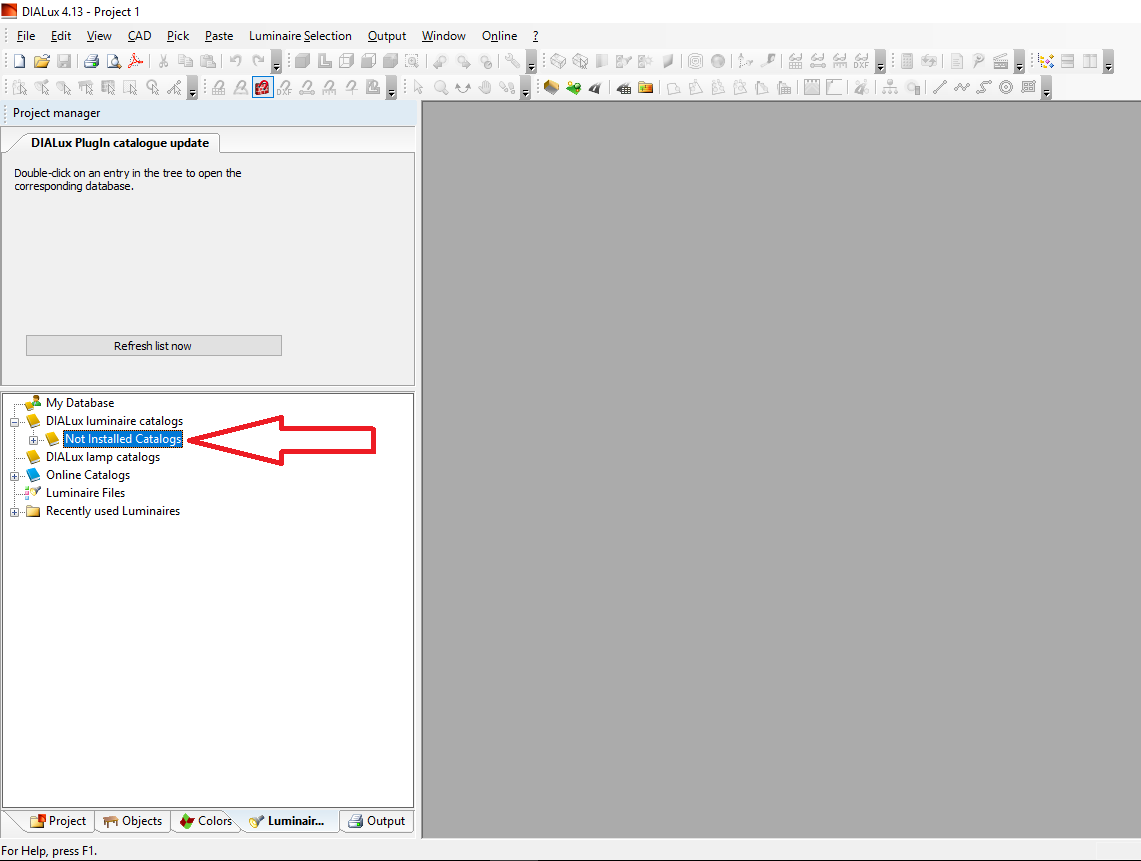Open the CAD menu

coord(139,36)
